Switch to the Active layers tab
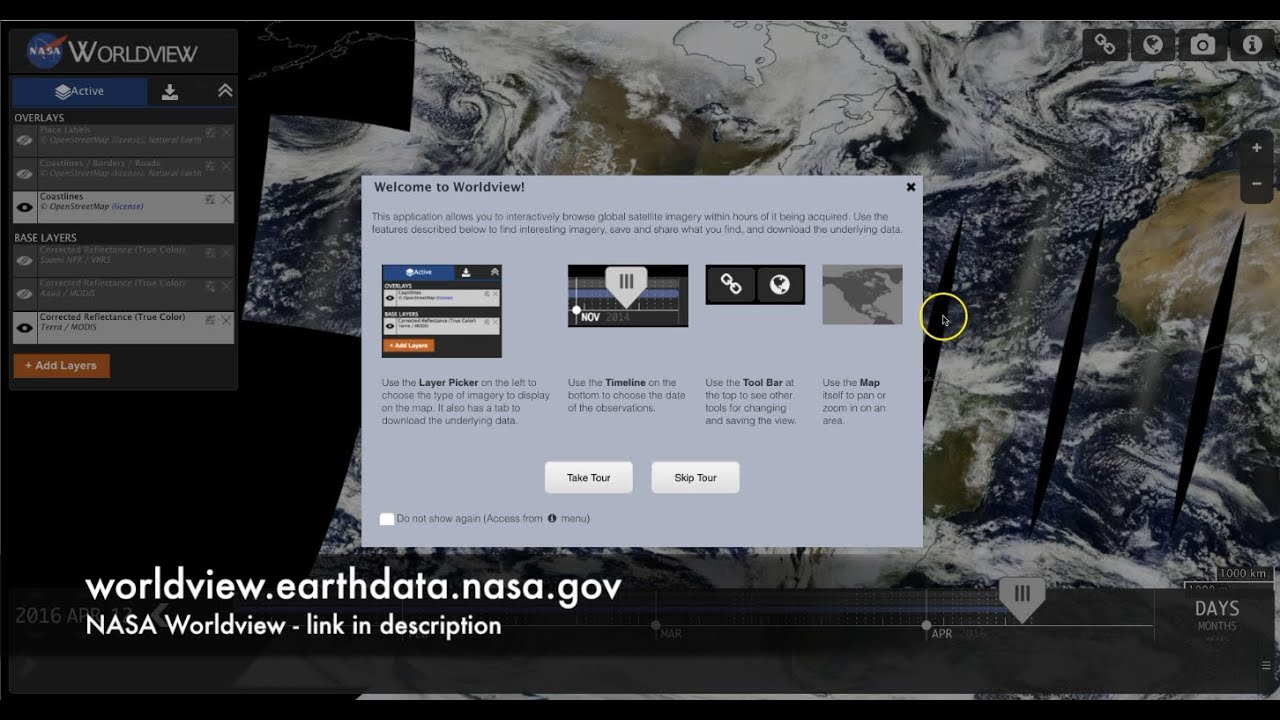Image resolution: width=1280 pixels, height=720 pixels. pos(79,92)
